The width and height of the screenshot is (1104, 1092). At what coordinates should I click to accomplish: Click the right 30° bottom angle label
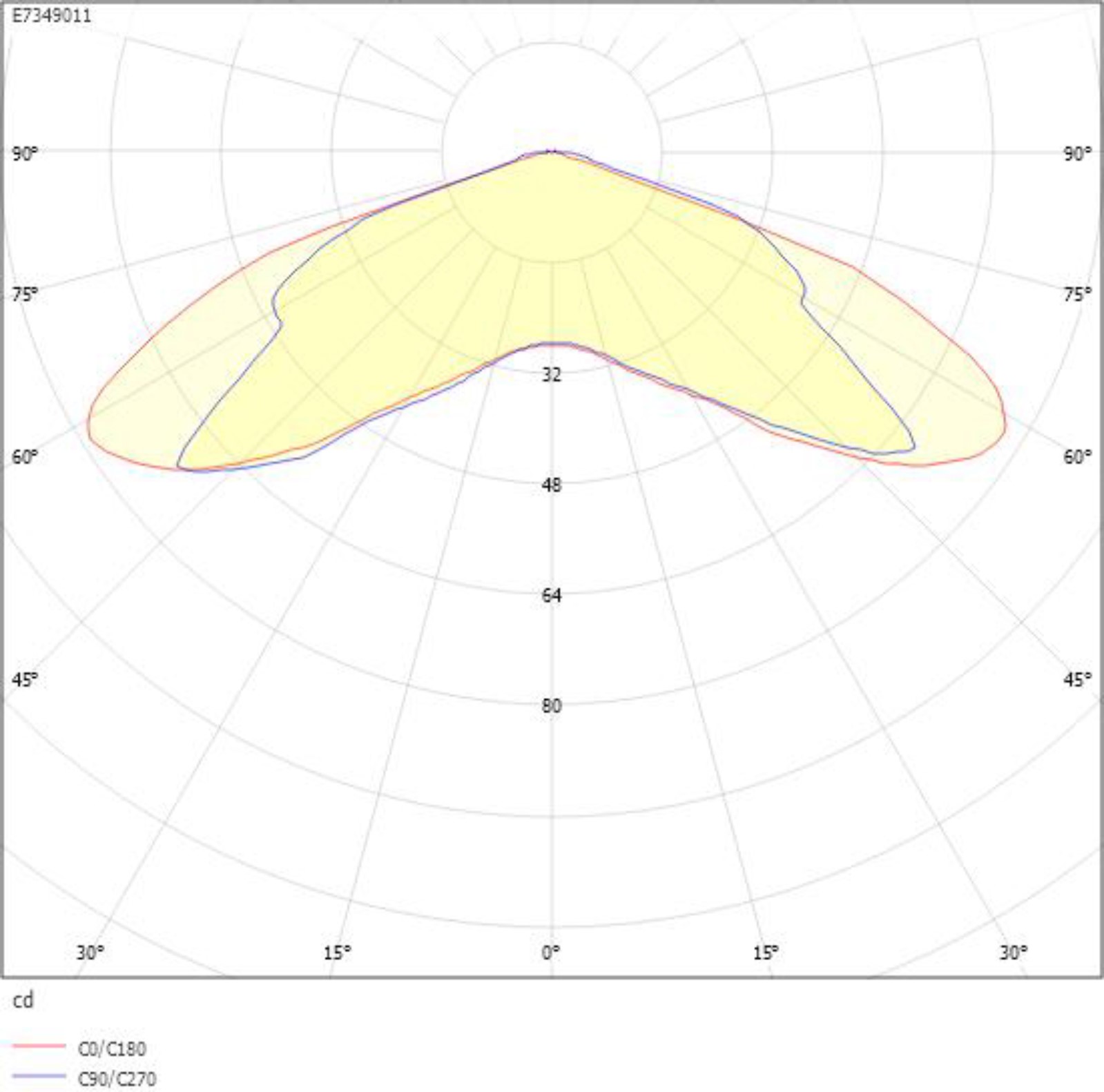pyautogui.click(x=1013, y=953)
